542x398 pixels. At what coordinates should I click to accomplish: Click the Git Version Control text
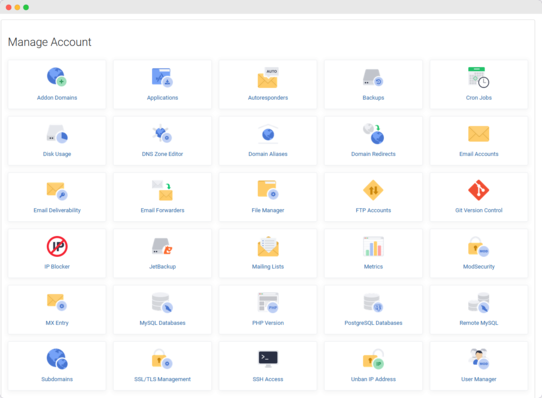[x=479, y=210]
